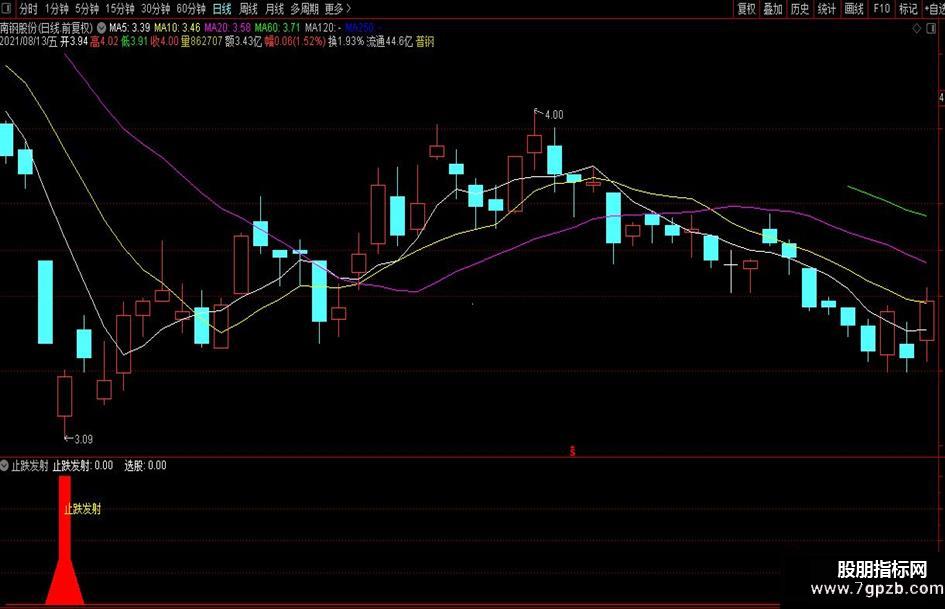
Task: Expand the 更多 periods menu
Action: pyautogui.click(x=338, y=9)
